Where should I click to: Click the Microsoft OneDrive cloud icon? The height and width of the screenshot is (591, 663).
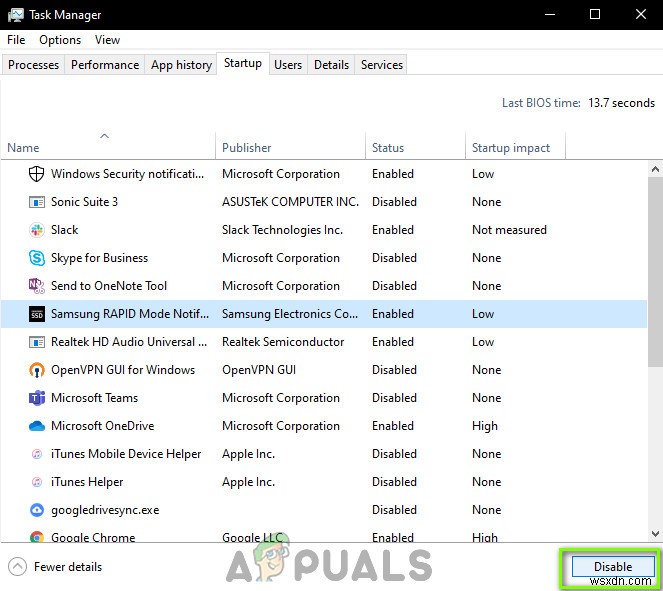click(36, 426)
